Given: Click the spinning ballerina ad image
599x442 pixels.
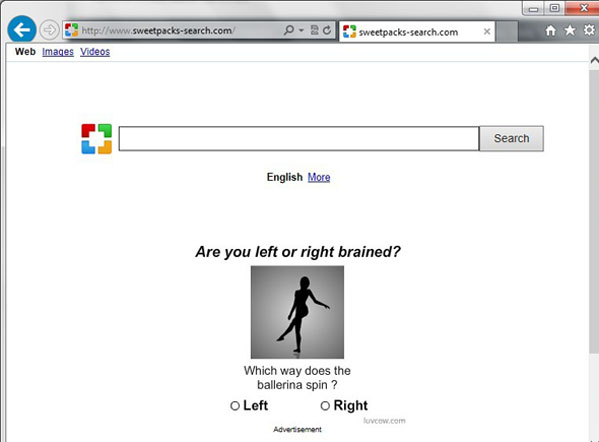Looking at the screenshot, I should [297, 312].
